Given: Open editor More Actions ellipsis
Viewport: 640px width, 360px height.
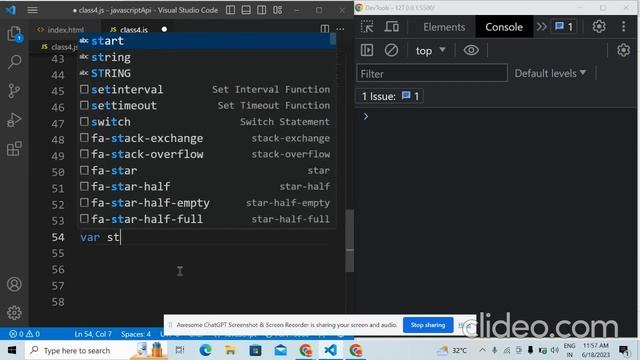Looking at the screenshot, I should (340, 29).
